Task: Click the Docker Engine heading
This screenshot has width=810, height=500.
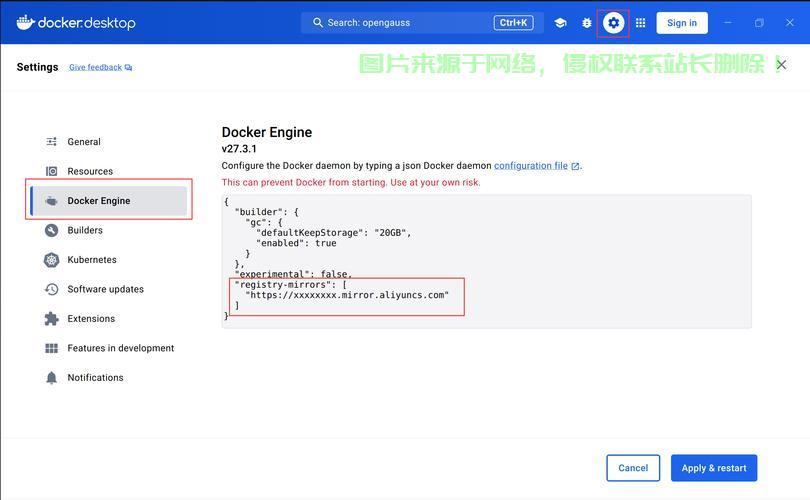Action: coord(267,132)
